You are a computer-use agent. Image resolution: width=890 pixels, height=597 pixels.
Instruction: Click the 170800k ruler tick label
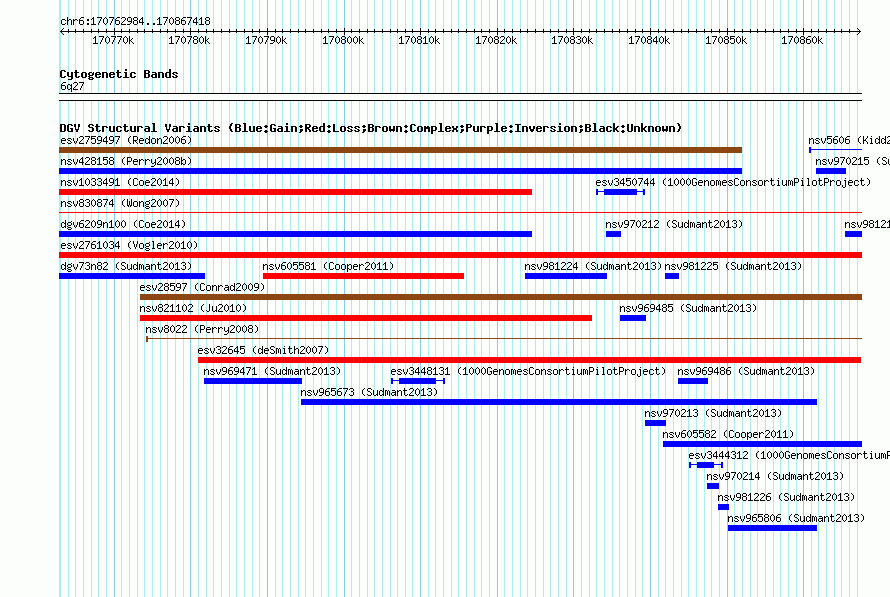pos(343,40)
